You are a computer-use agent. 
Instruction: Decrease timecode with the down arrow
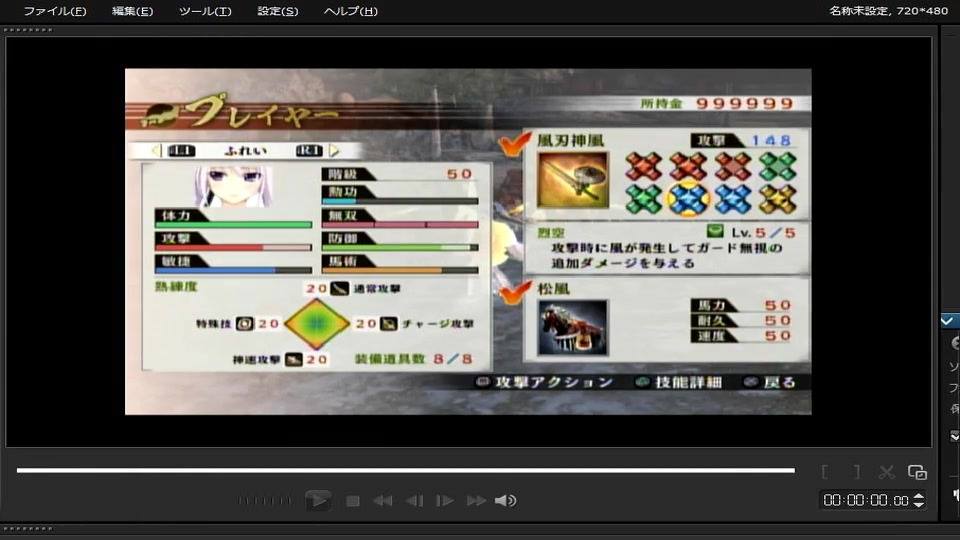click(x=918, y=504)
